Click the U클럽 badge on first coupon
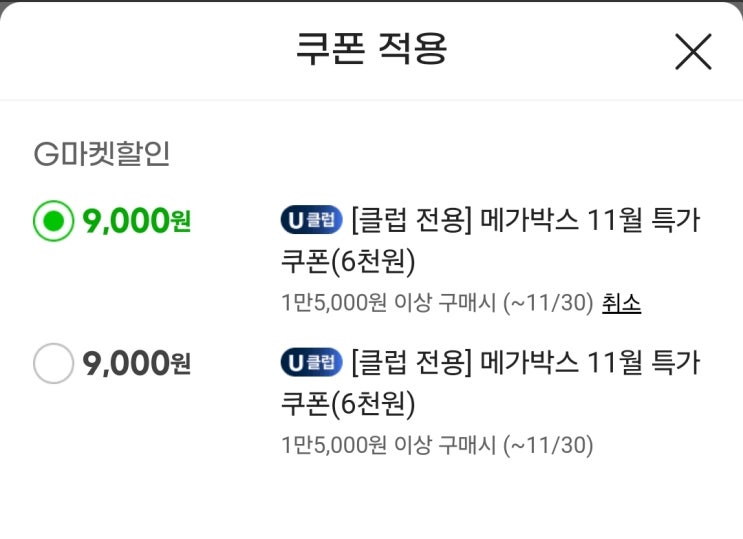Viewport: 743px width, 539px height. [x=311, y=220]
